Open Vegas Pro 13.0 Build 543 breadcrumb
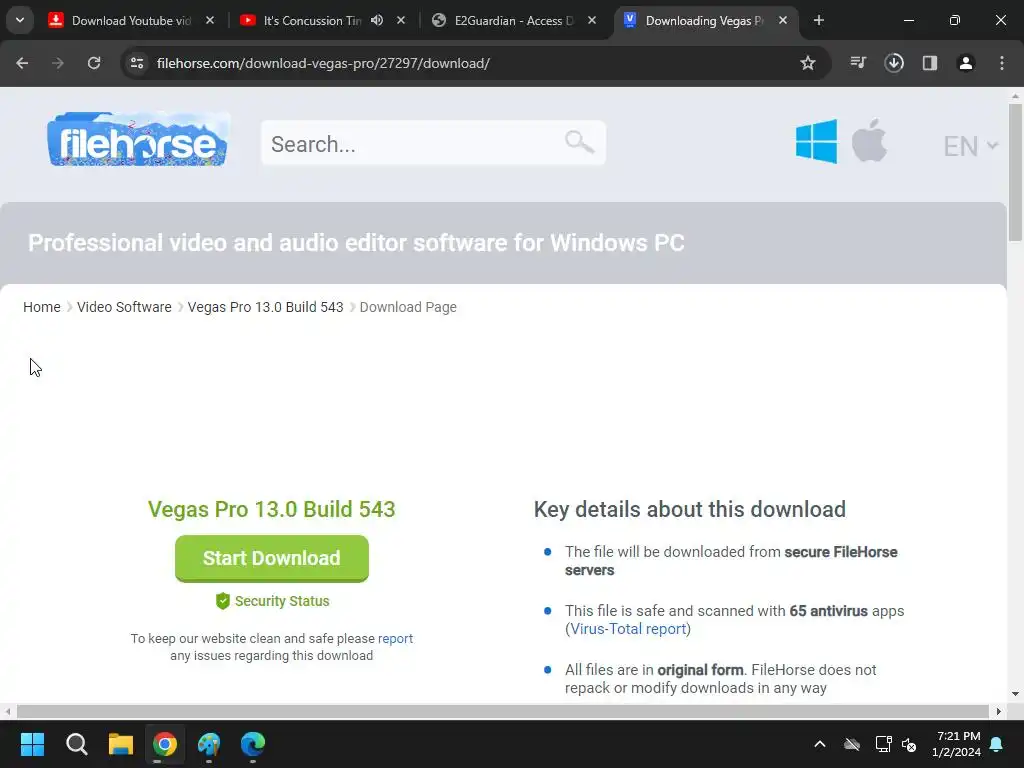1024x768 pixels. pyautogui.click(x=265, y=307)
